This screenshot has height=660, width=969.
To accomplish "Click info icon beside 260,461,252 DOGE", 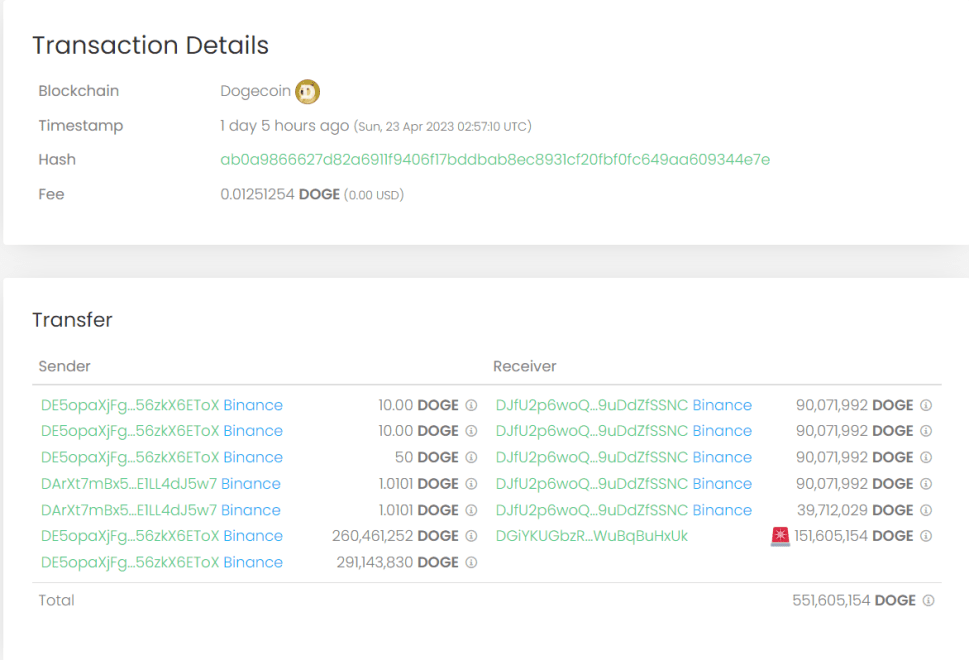I will pyautogui.click(x=471, y=537).
